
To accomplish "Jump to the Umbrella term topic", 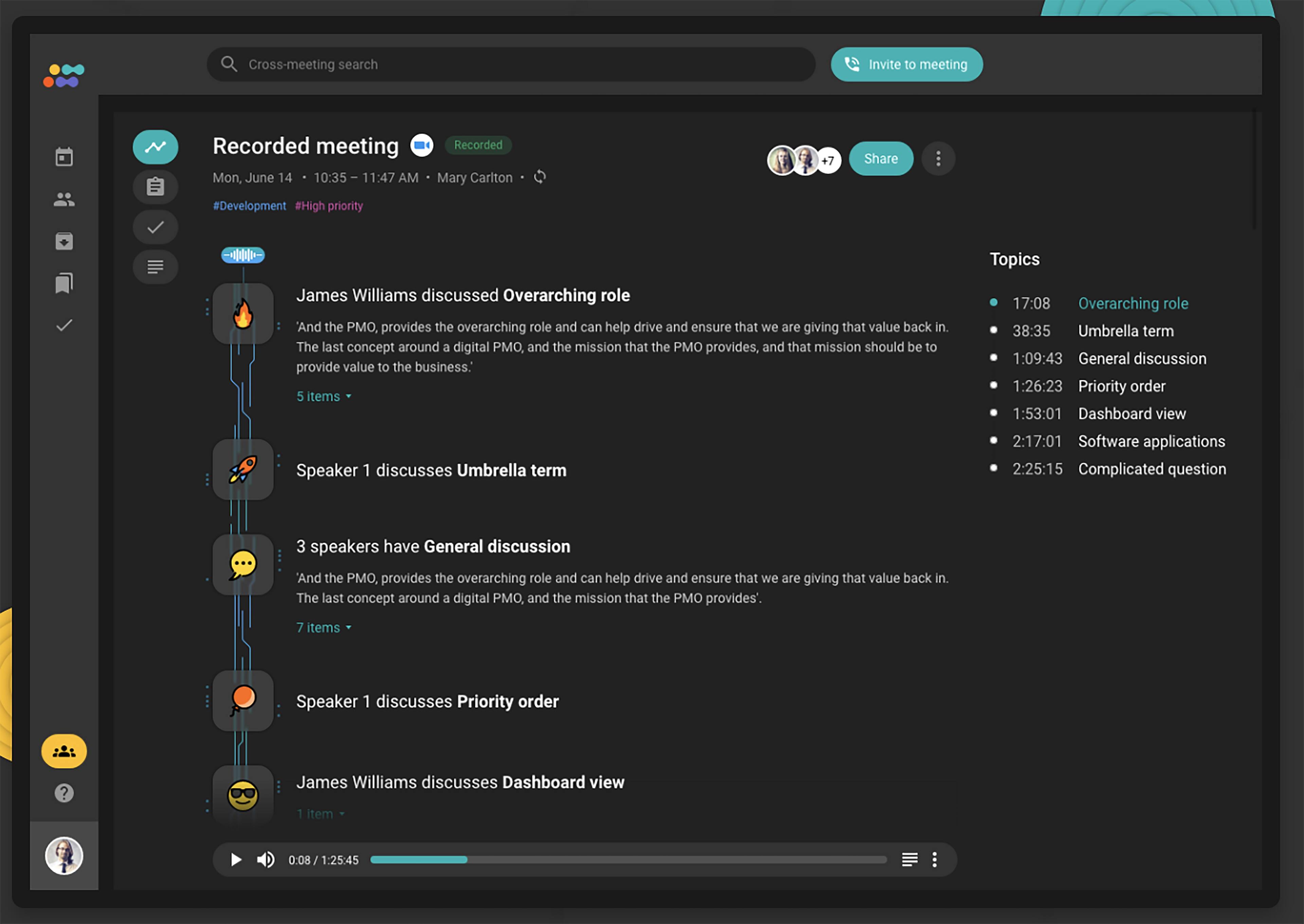I will (1125, 331).
